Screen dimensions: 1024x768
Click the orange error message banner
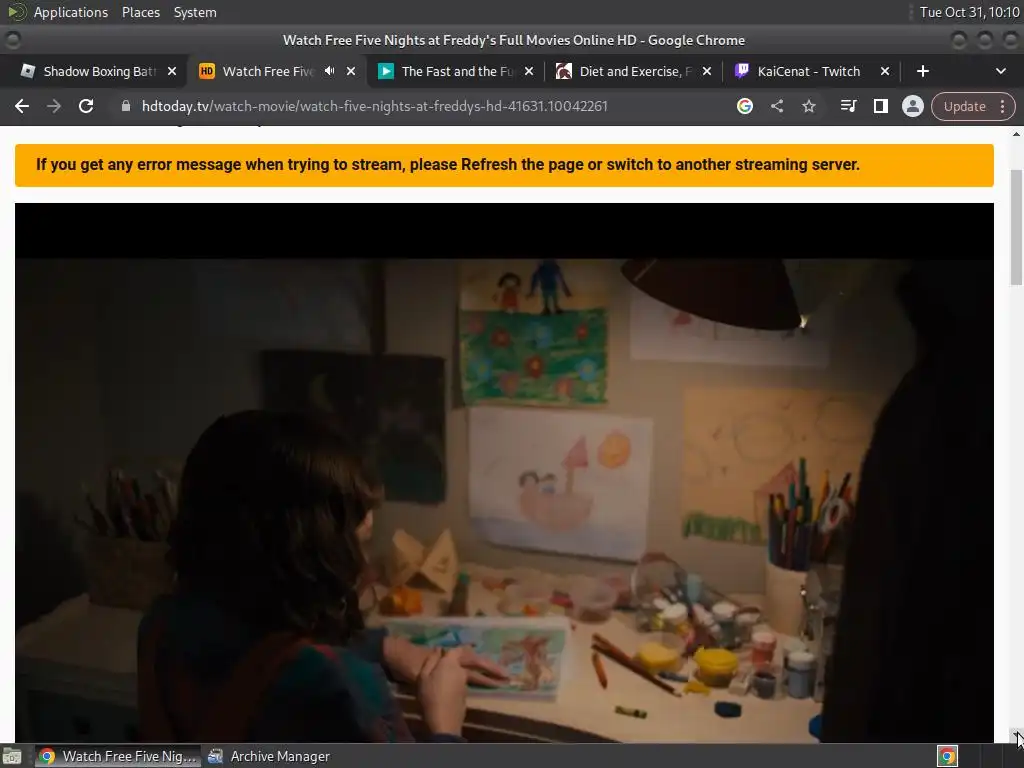tap(504, 165)
